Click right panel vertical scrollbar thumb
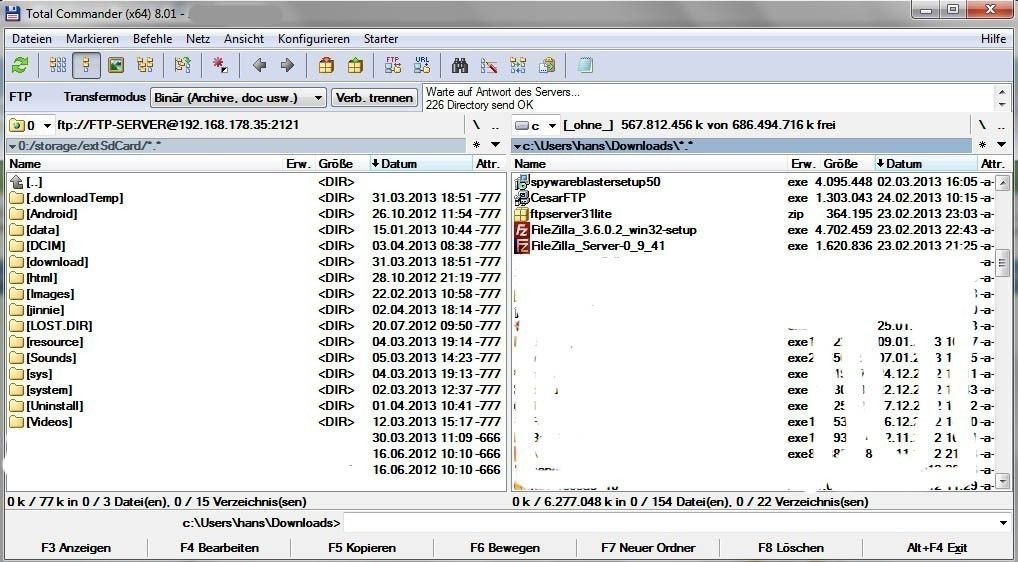The width and height of the screenshot is (1018, 562). click(1002, 263)
